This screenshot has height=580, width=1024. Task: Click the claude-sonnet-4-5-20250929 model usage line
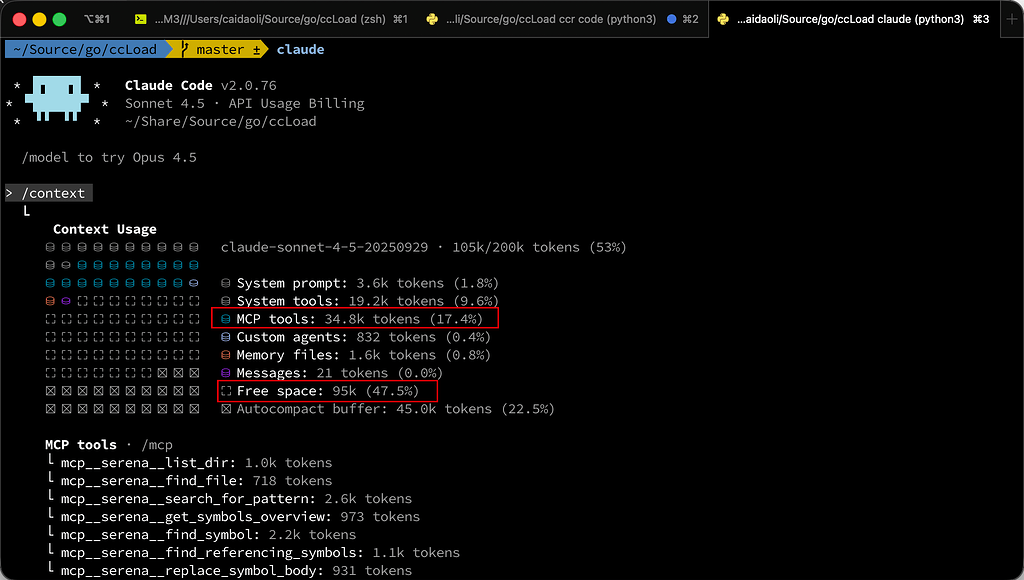pyautogui.click(x=423, y=247)
